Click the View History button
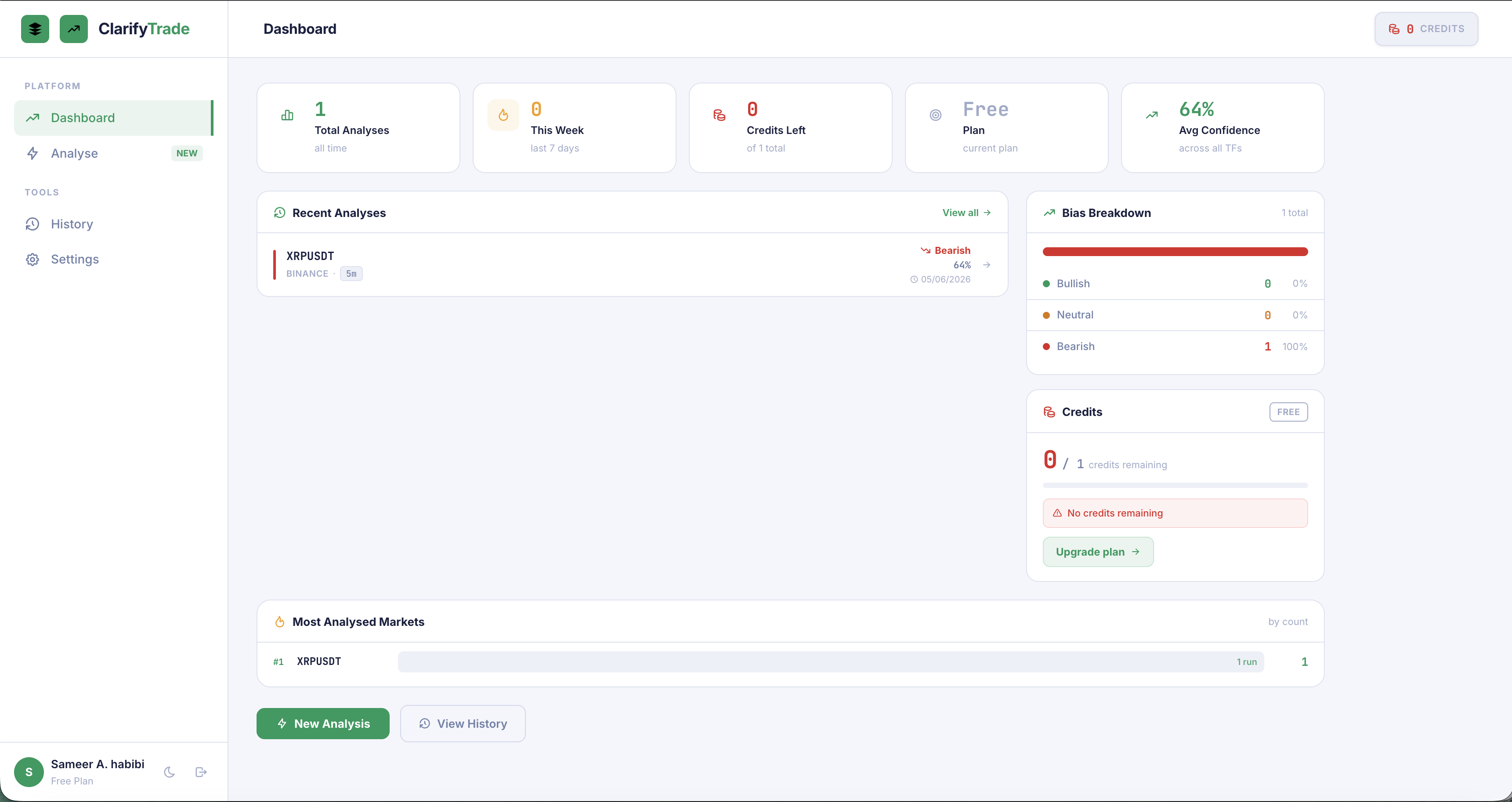1512x802 pixels. coord(463,723)
